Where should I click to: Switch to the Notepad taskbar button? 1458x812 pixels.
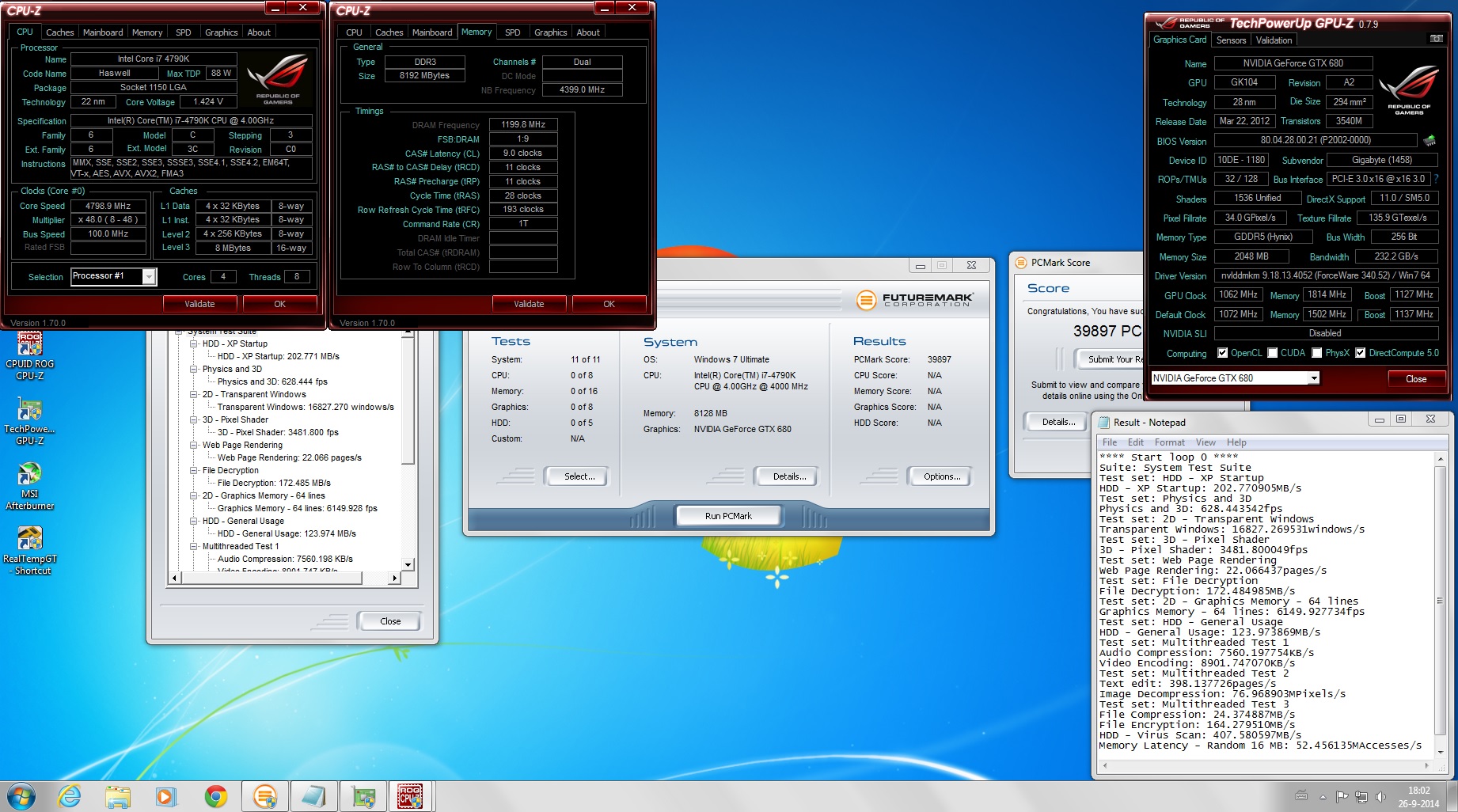tap(314, 796)
